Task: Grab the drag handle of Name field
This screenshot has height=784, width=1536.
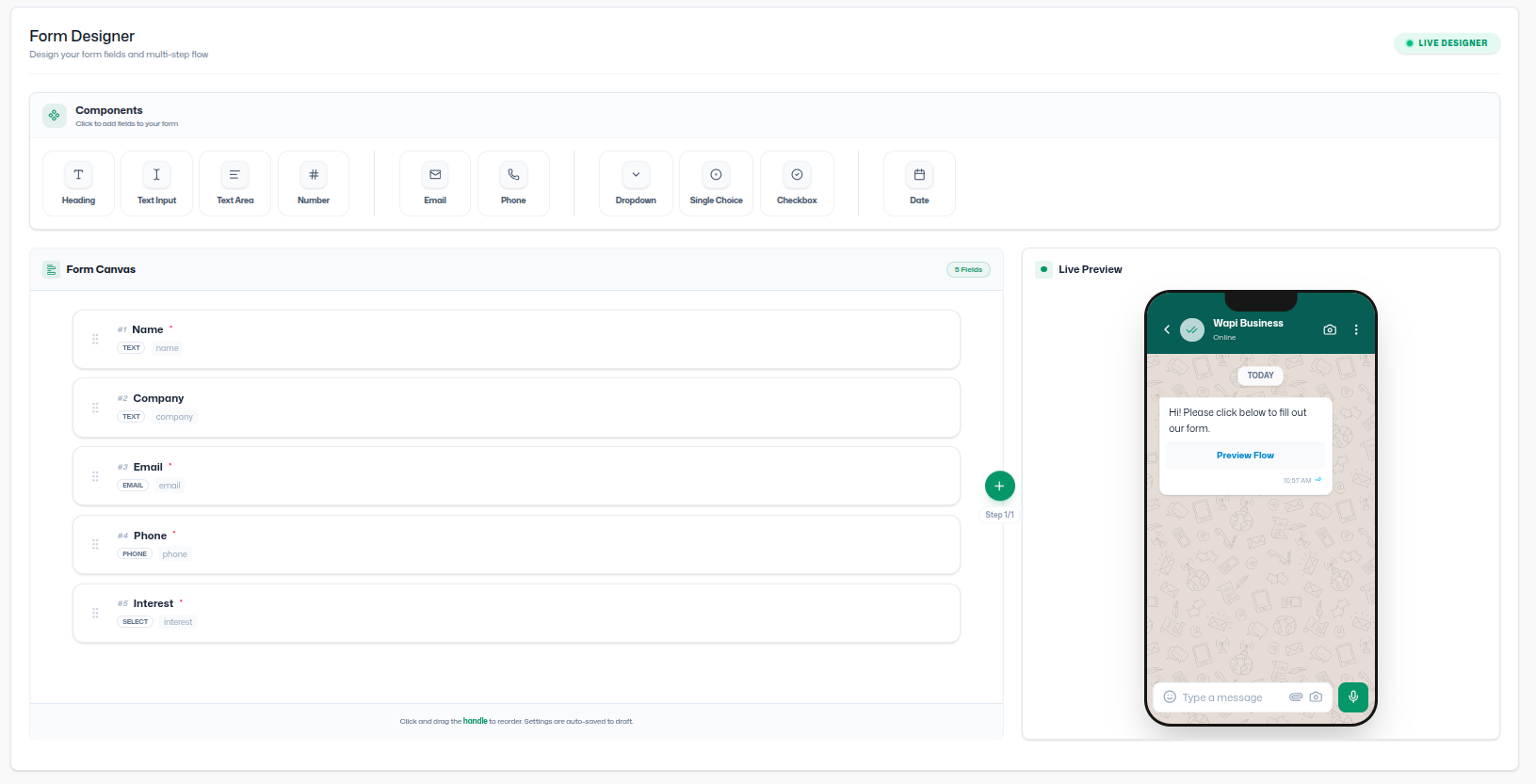Action: click(x=95, y=339)
